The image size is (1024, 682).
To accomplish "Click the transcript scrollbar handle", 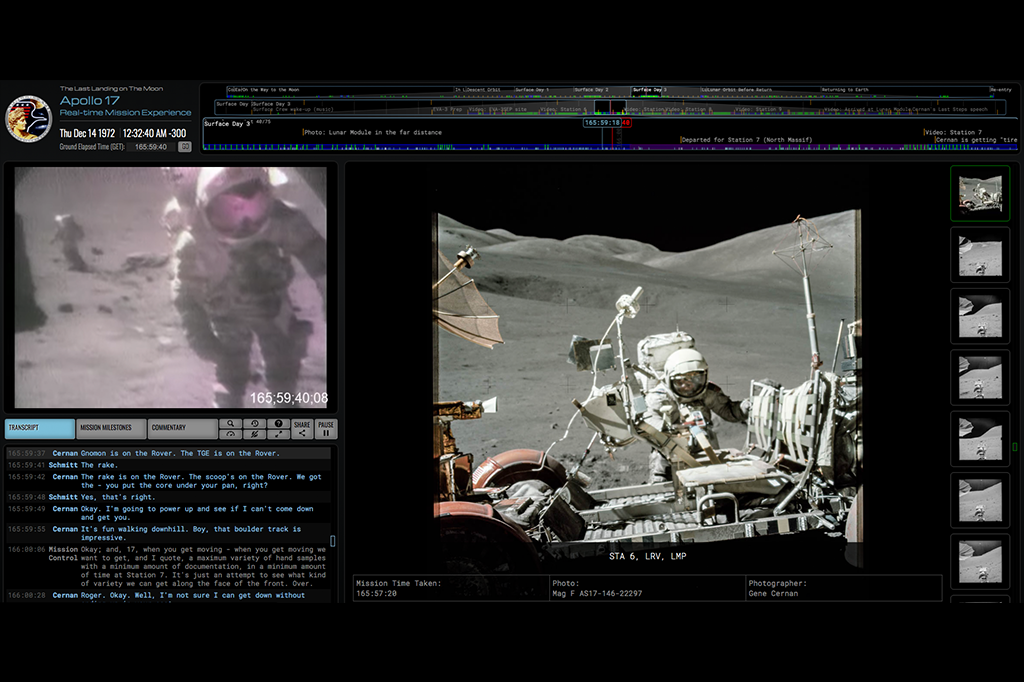I will [332, 541].
